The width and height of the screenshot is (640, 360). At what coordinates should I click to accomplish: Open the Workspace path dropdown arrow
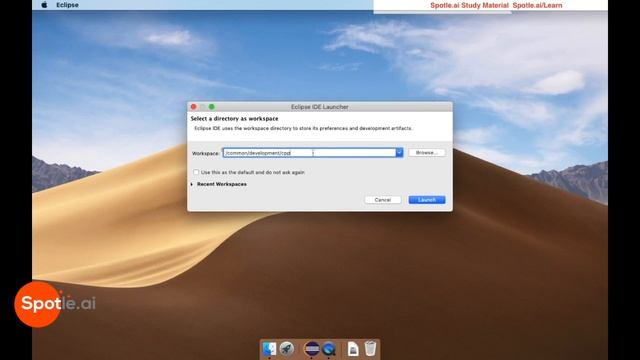[x=399, y=153]
